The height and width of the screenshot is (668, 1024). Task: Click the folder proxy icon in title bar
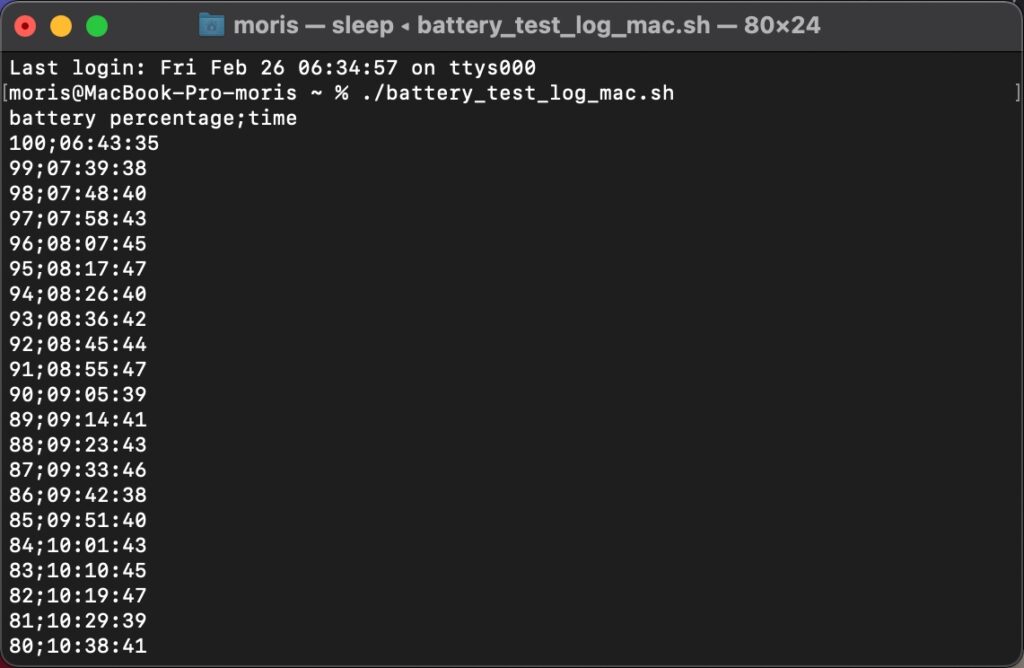pyautogui.click(x=212, y=25)
